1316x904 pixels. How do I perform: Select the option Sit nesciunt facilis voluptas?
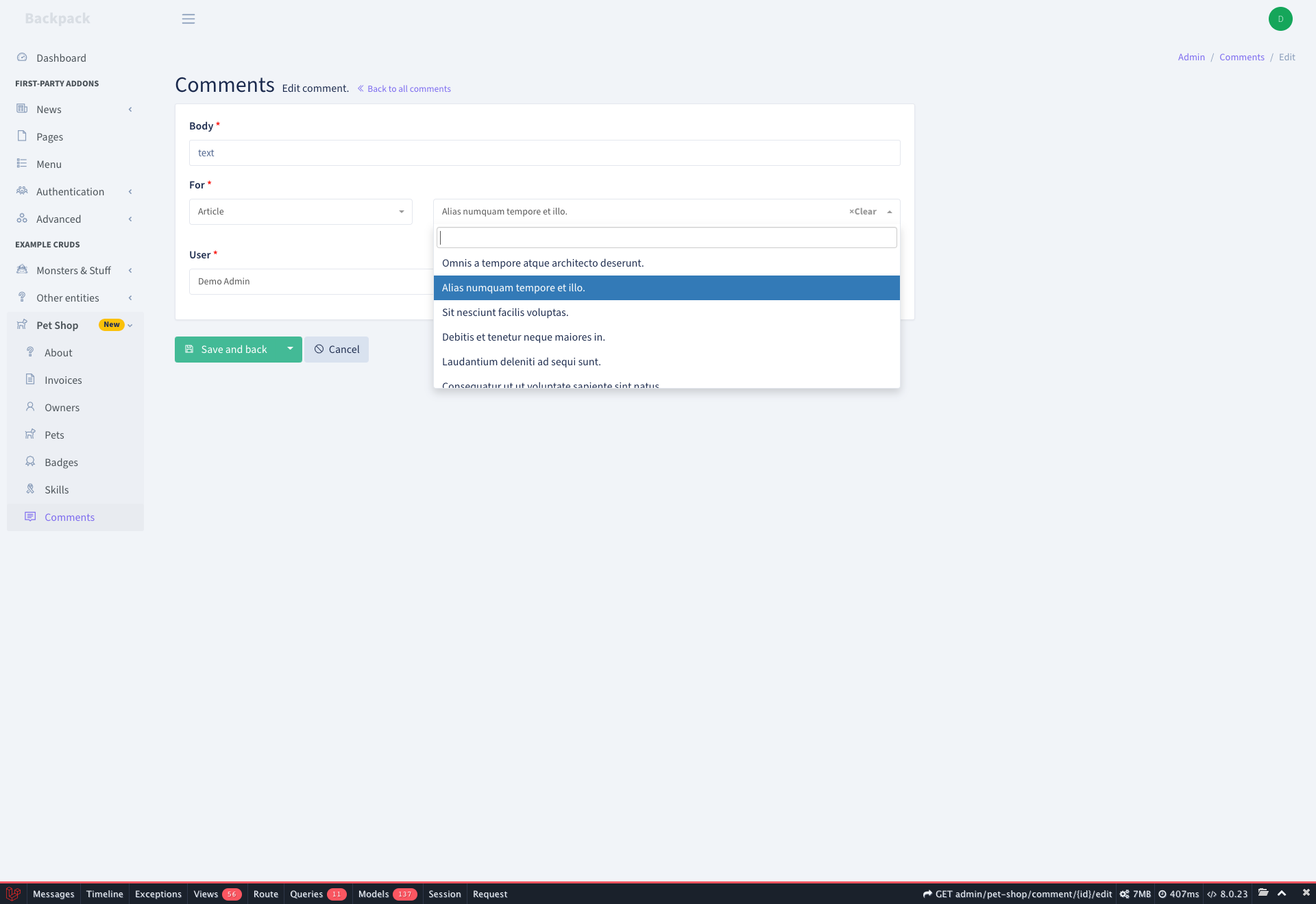[x=505, y=312]
